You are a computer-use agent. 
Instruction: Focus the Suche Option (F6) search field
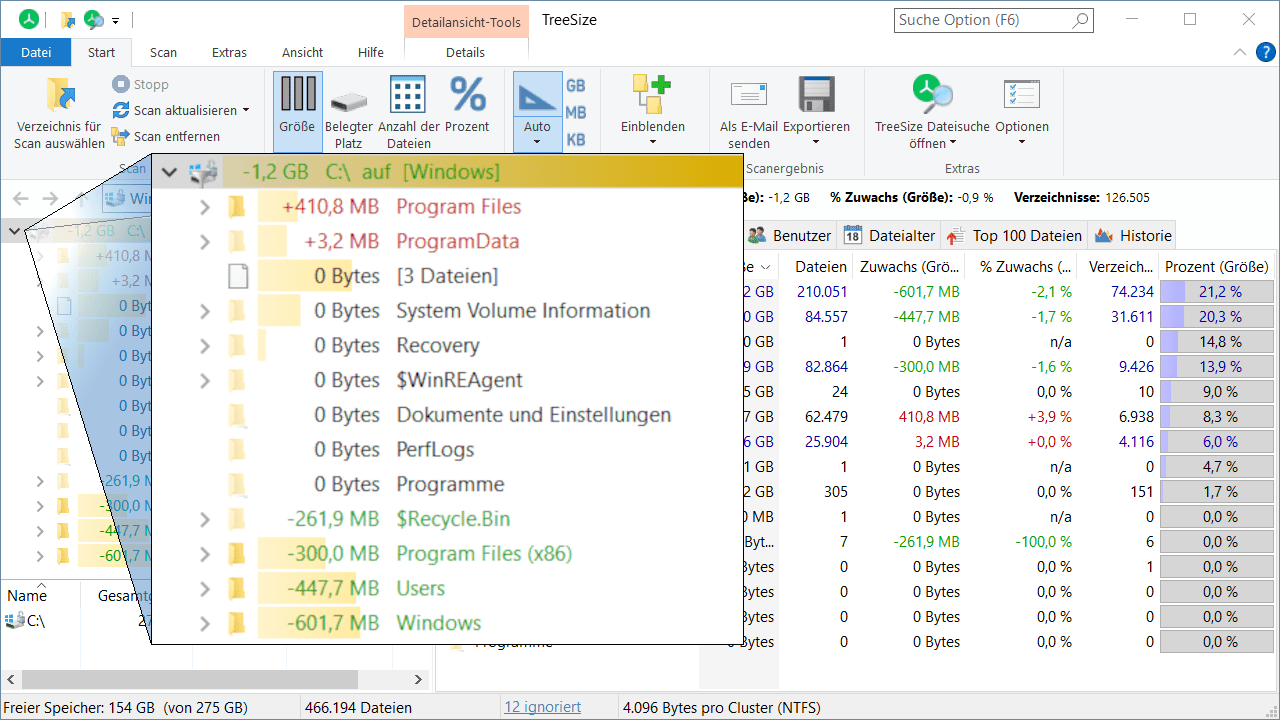click(994, 20)
